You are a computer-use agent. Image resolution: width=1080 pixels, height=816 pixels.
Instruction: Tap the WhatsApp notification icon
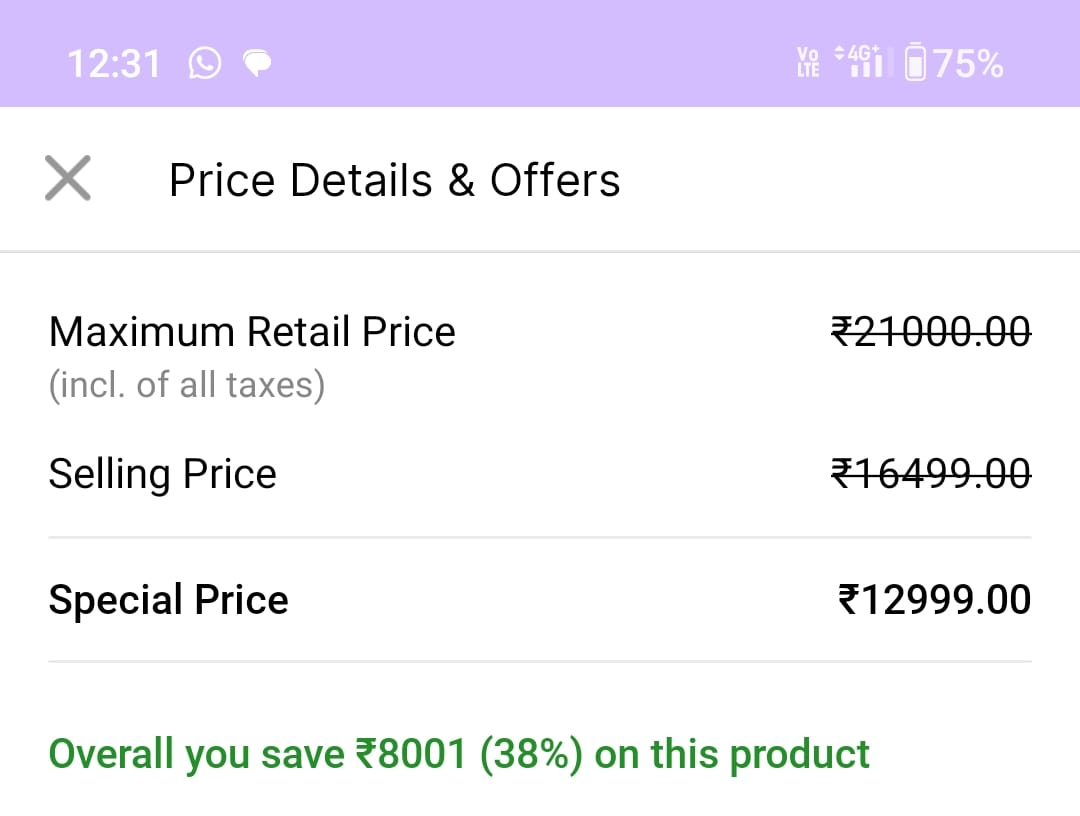click(x=205, y=63)
